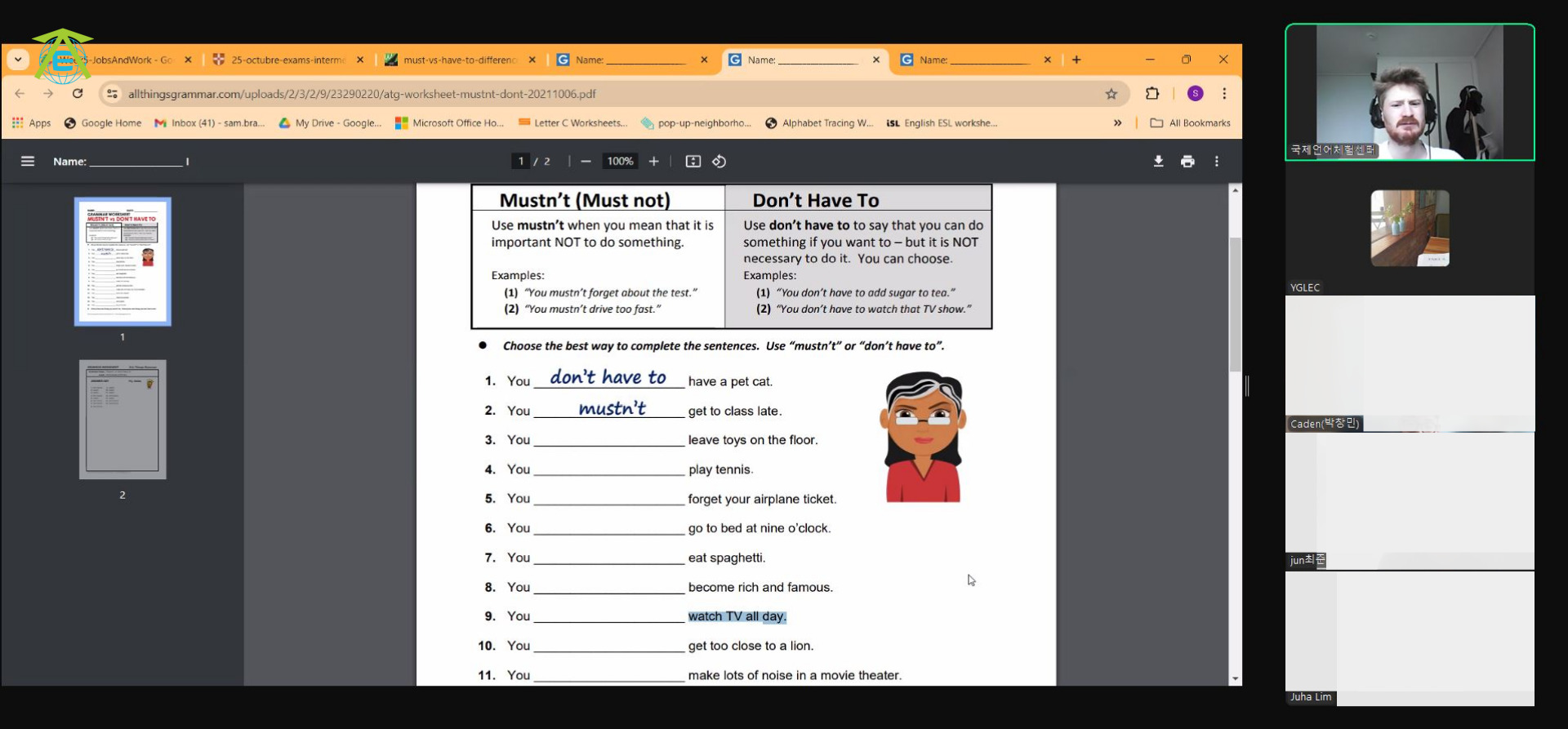1568x729 pixels.
Task: Open the English ESL workshe... bookmark
Action: tap(942, 123)
